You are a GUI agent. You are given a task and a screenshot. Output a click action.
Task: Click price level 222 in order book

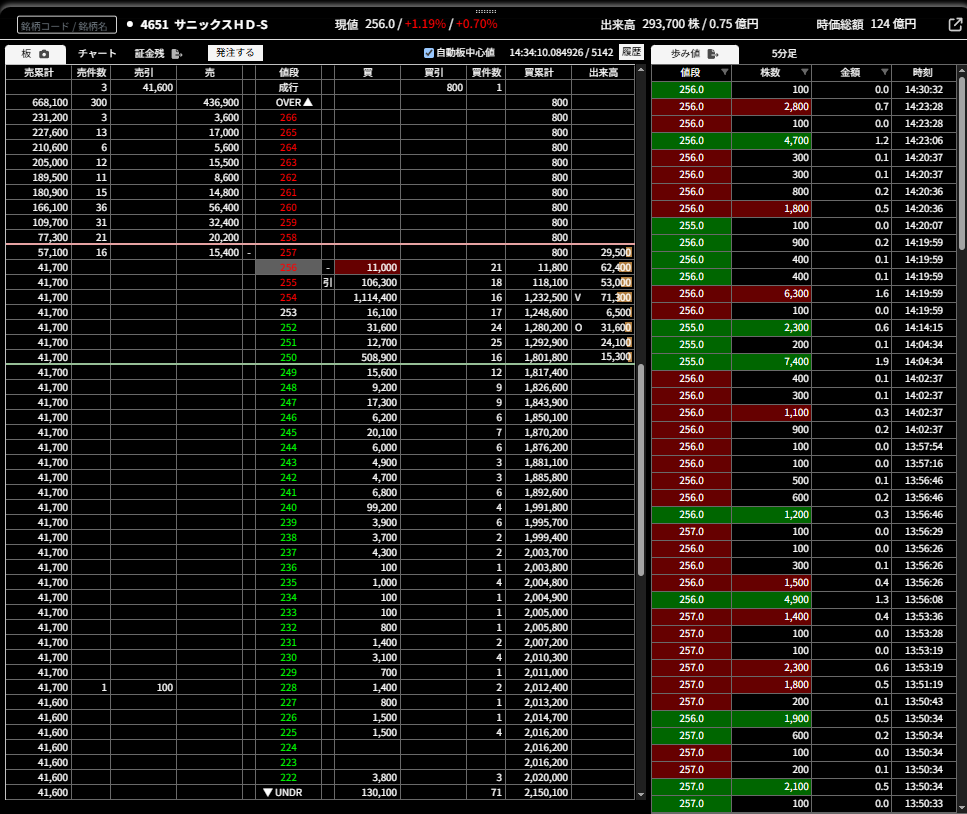(288, 778)
